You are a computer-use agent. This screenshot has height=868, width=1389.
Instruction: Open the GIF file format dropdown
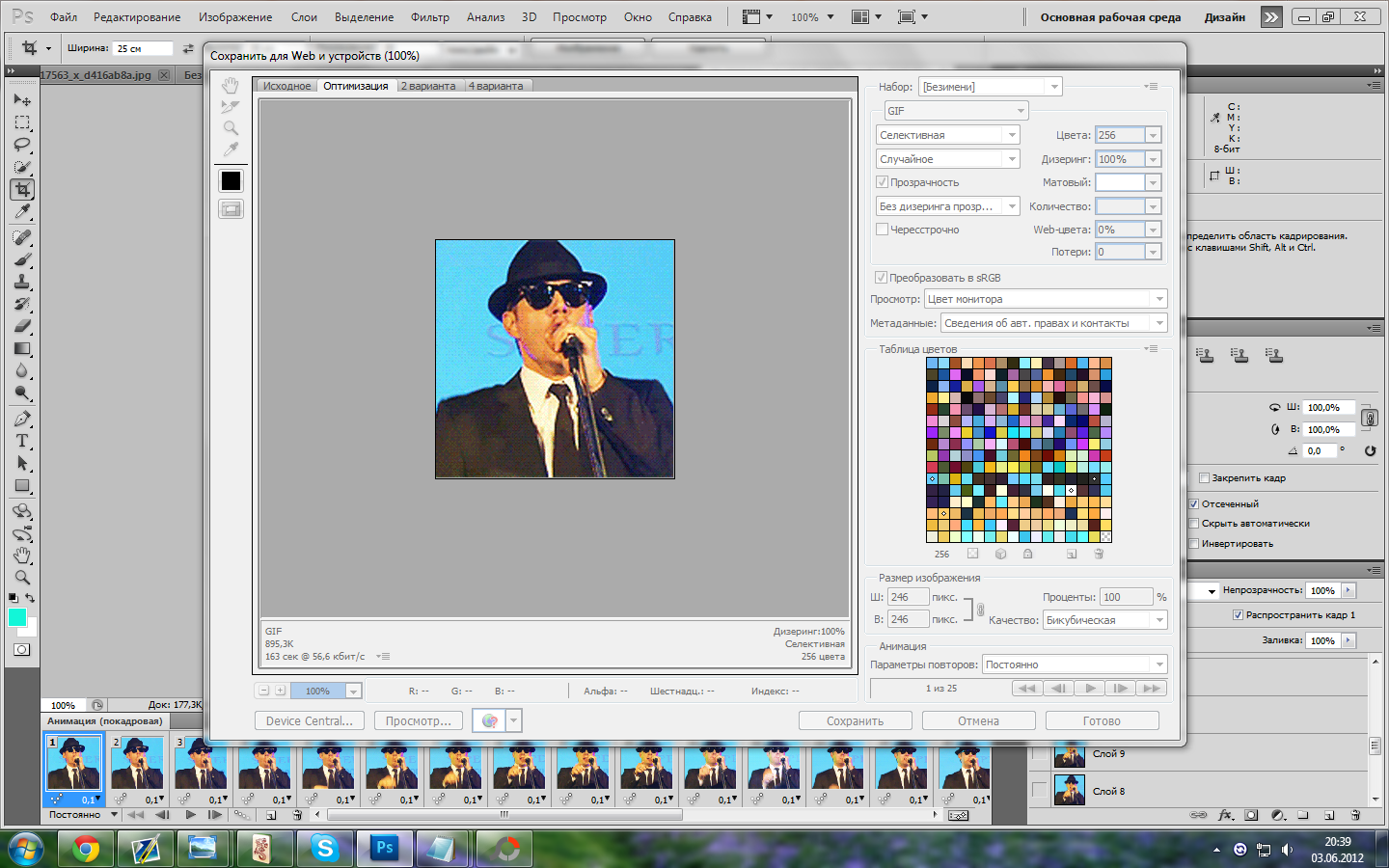click(956, 111)
